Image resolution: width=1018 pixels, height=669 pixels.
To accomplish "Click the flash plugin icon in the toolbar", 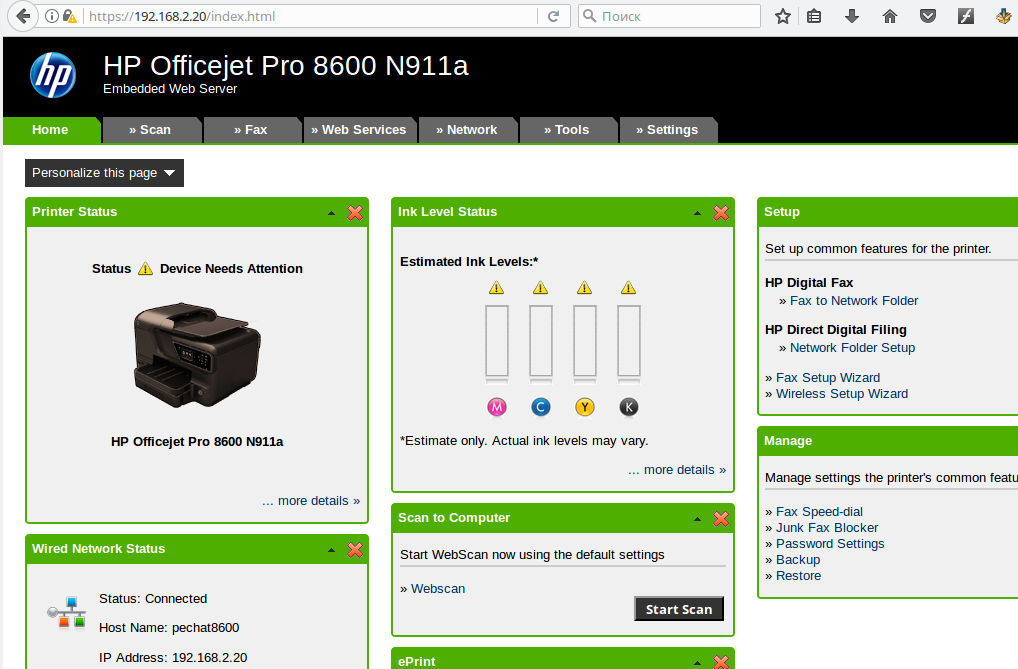I will 966,16.
